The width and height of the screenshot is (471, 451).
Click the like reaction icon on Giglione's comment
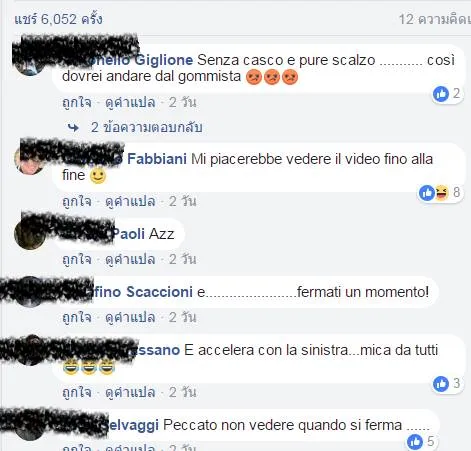click(441, 94)
